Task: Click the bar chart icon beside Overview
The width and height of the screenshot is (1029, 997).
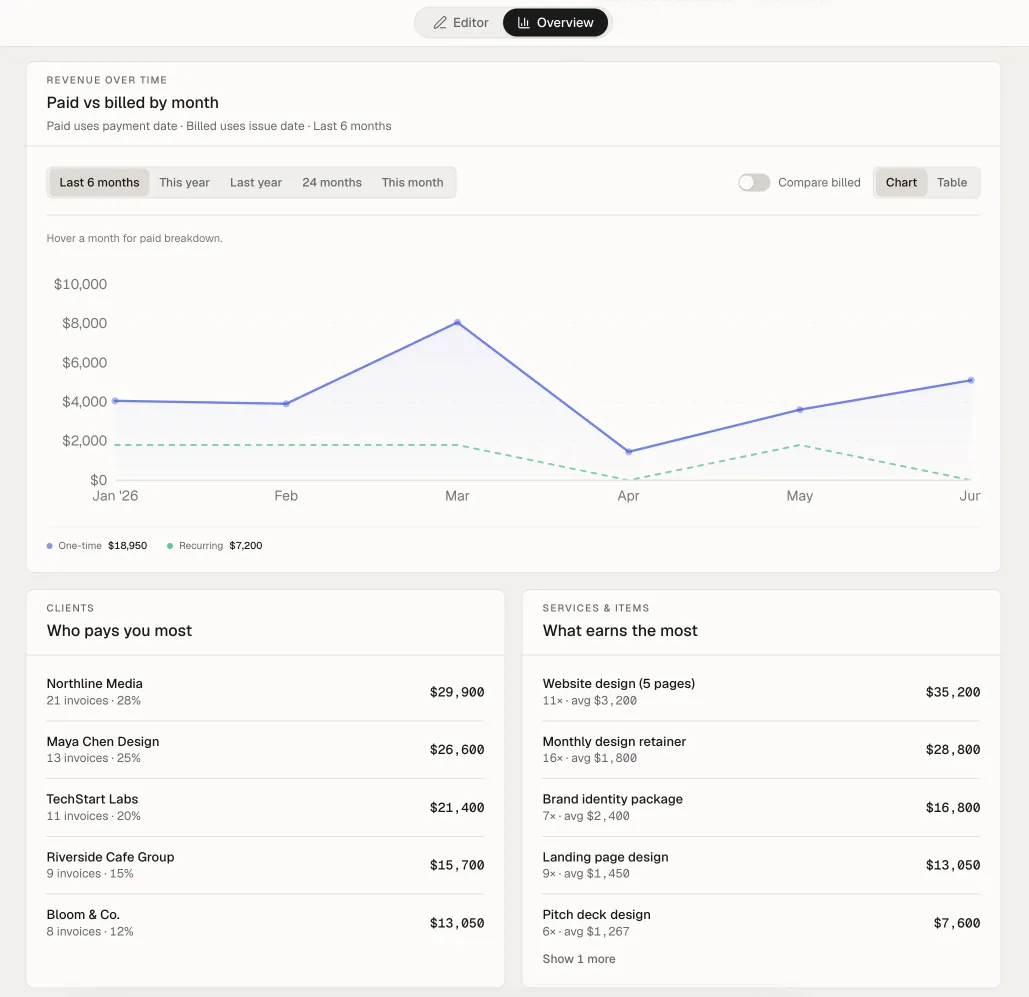Action: 523,22
